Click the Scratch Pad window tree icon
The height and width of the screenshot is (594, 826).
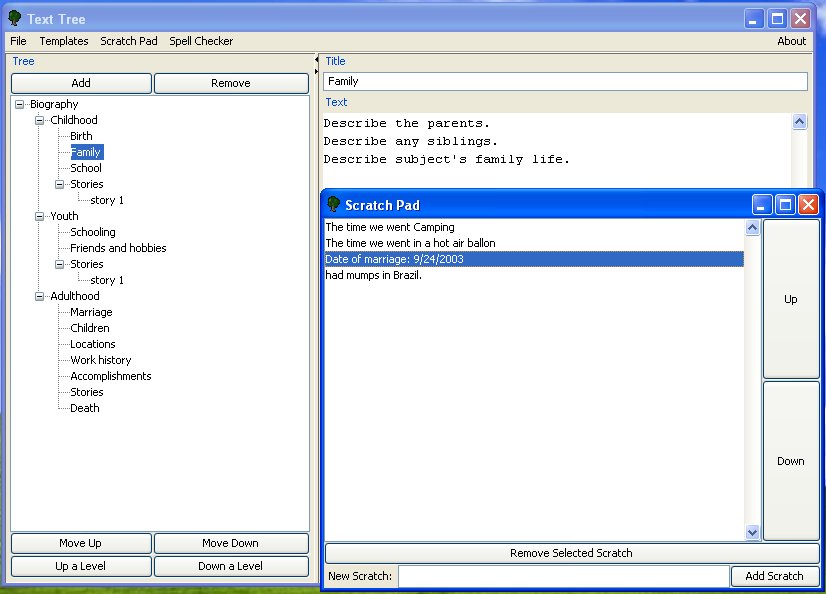pos(333,204)
